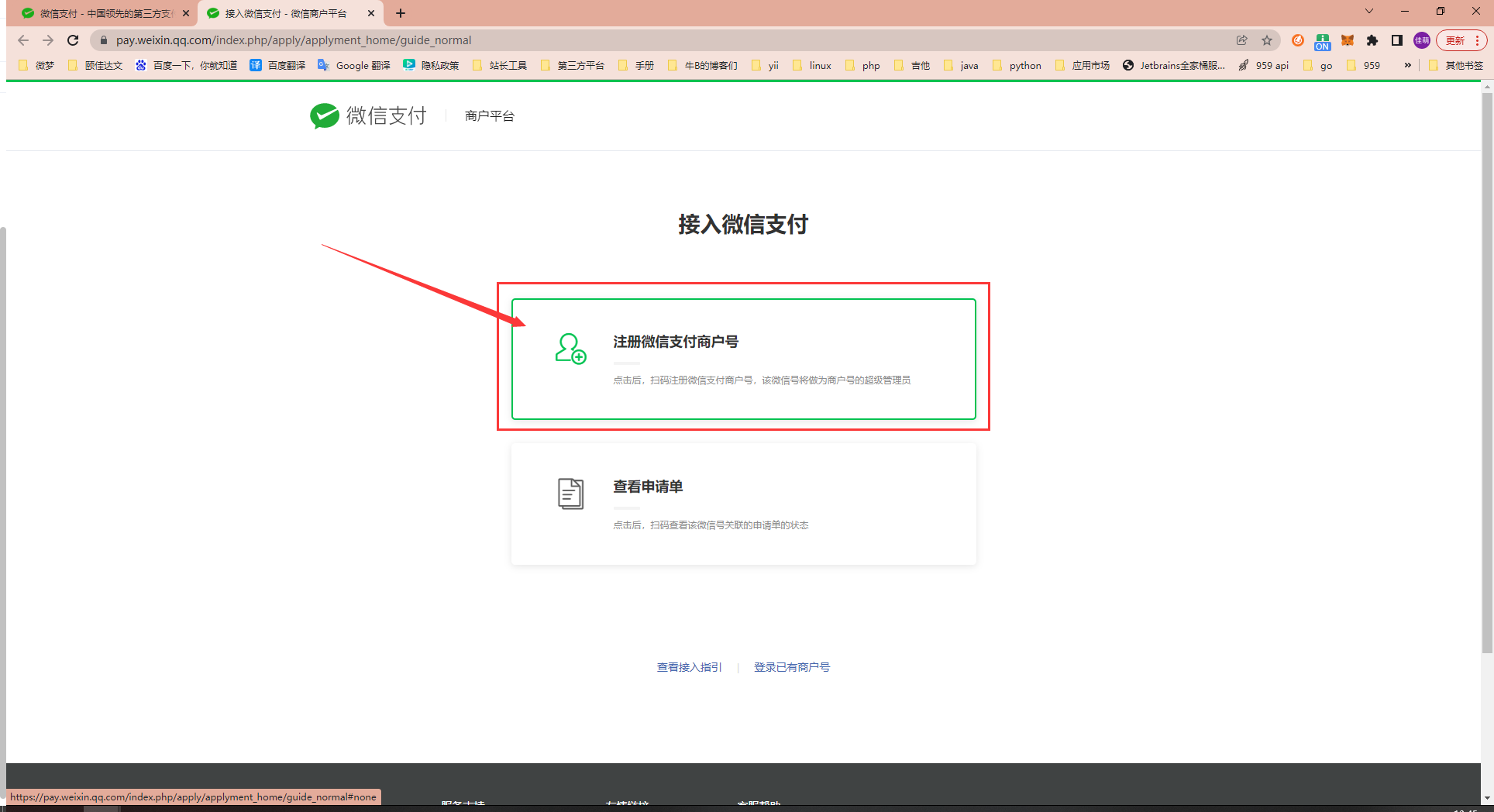Open 注册微信支付商户号 card
This screenshot has width=1494, height=812.
click(x=743, y=359)
